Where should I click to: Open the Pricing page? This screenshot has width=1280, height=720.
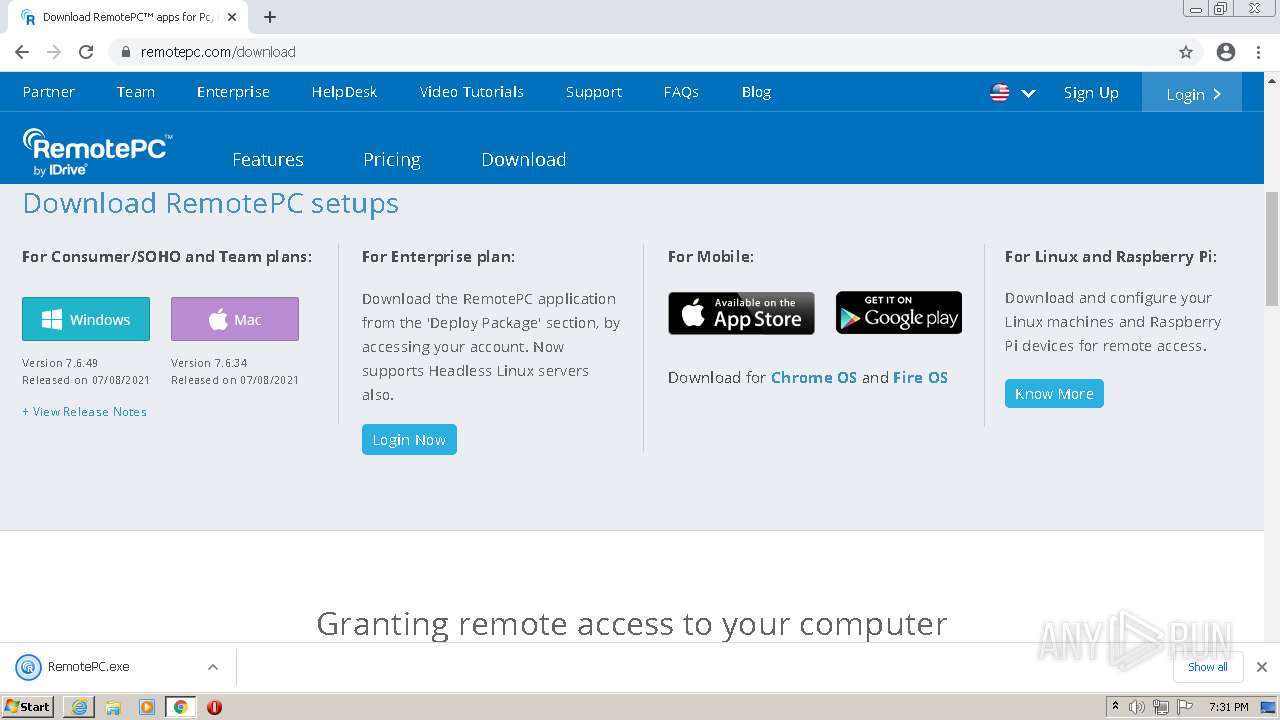tap(392, 159)
